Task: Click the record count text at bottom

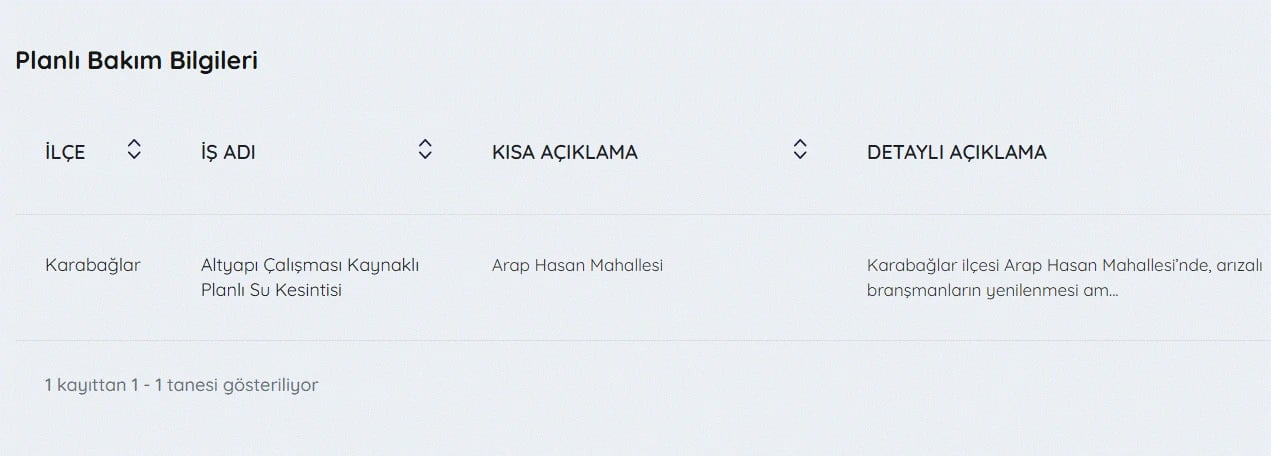Action: pos(181,384)
